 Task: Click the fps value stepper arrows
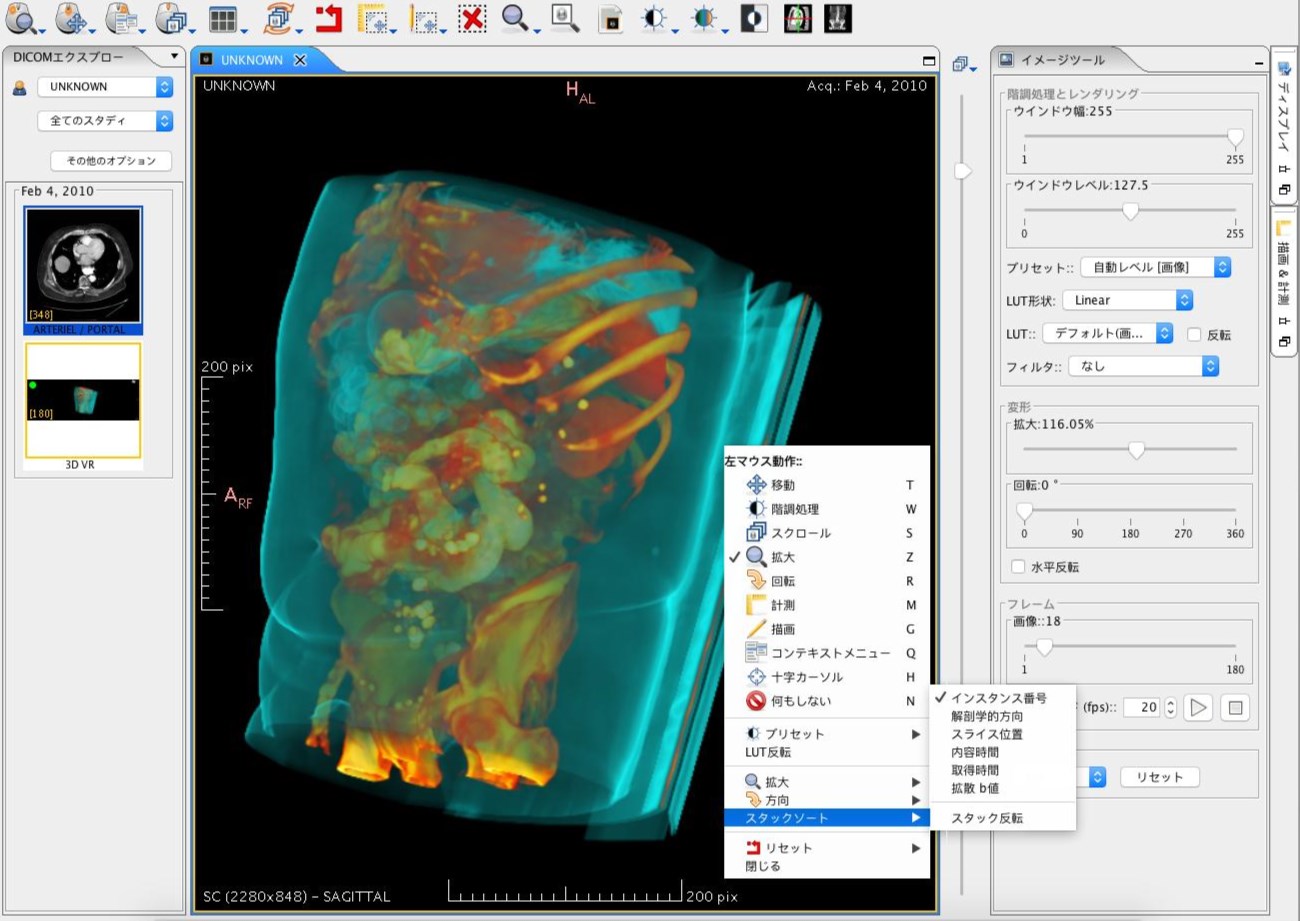1169,708
